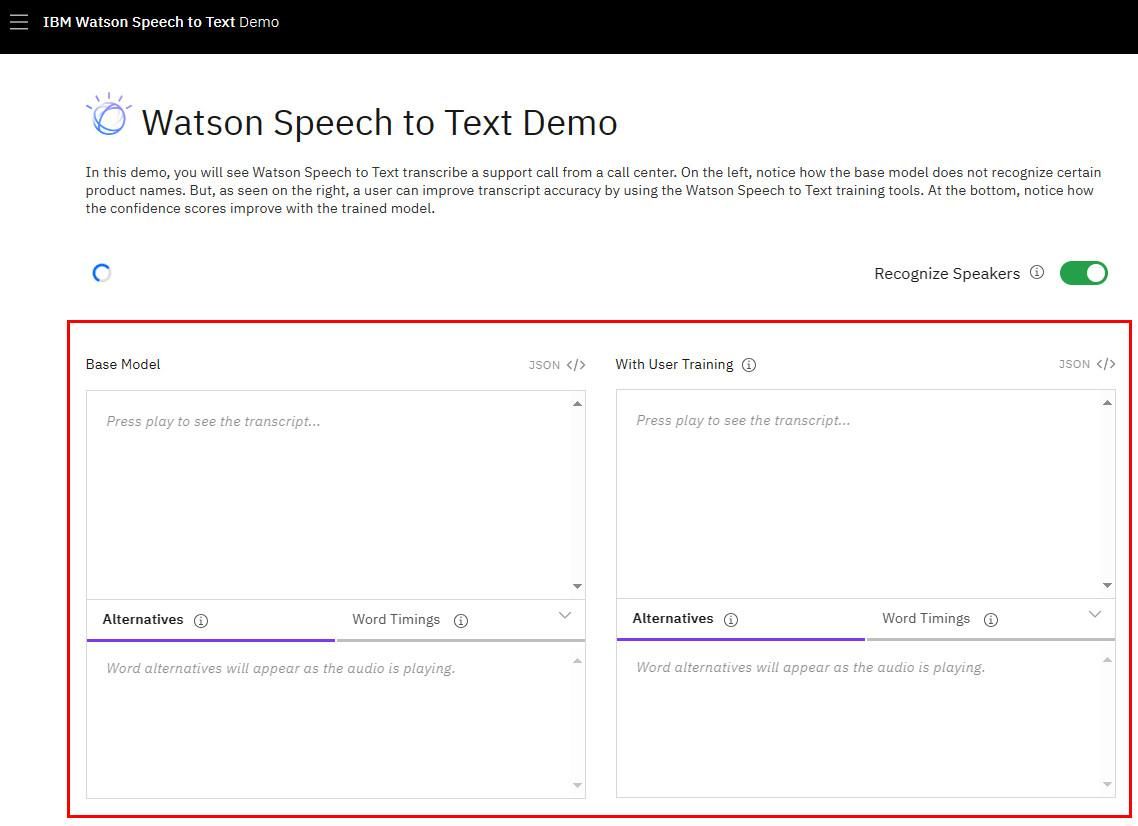Click the loading spinner play control
Image resolution: width=1138 pixels, height=826 pixels.
pos(102,273)
